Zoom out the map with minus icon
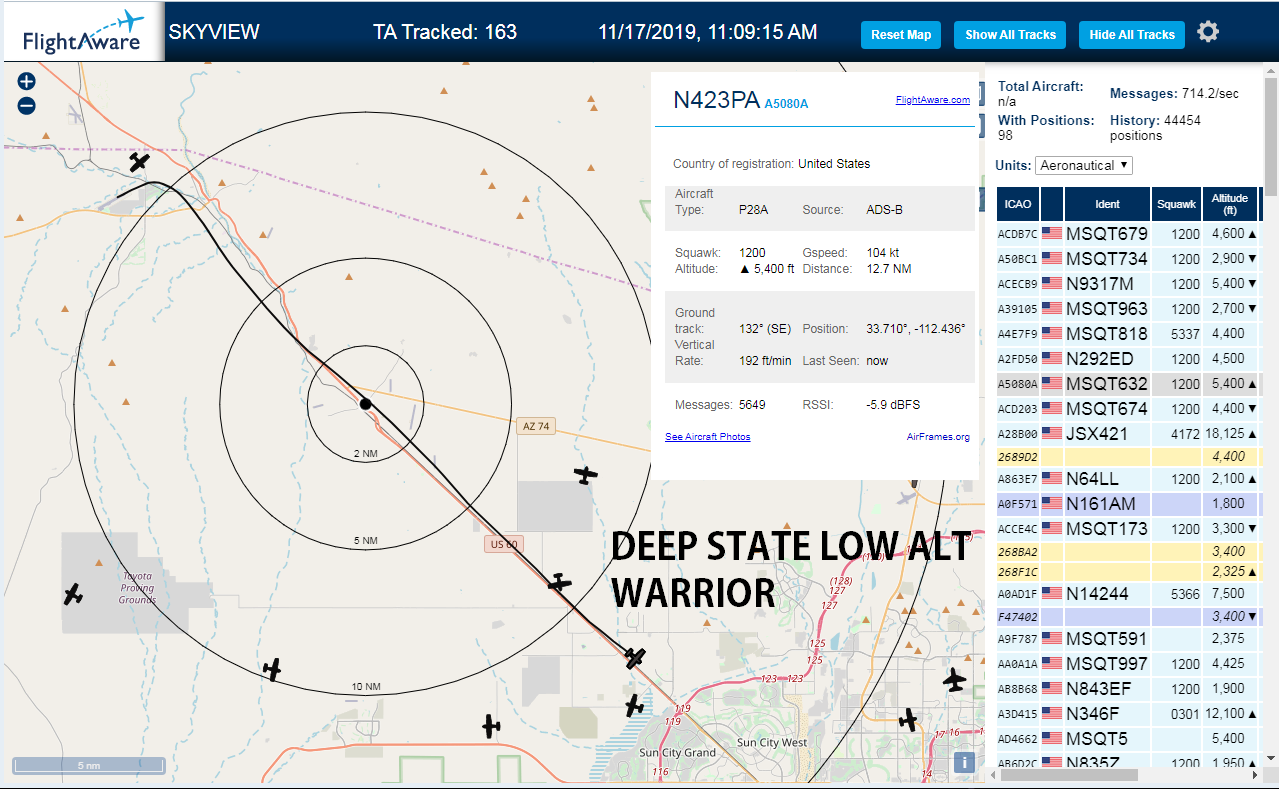The image size is (1279, 789). [27, 105]
